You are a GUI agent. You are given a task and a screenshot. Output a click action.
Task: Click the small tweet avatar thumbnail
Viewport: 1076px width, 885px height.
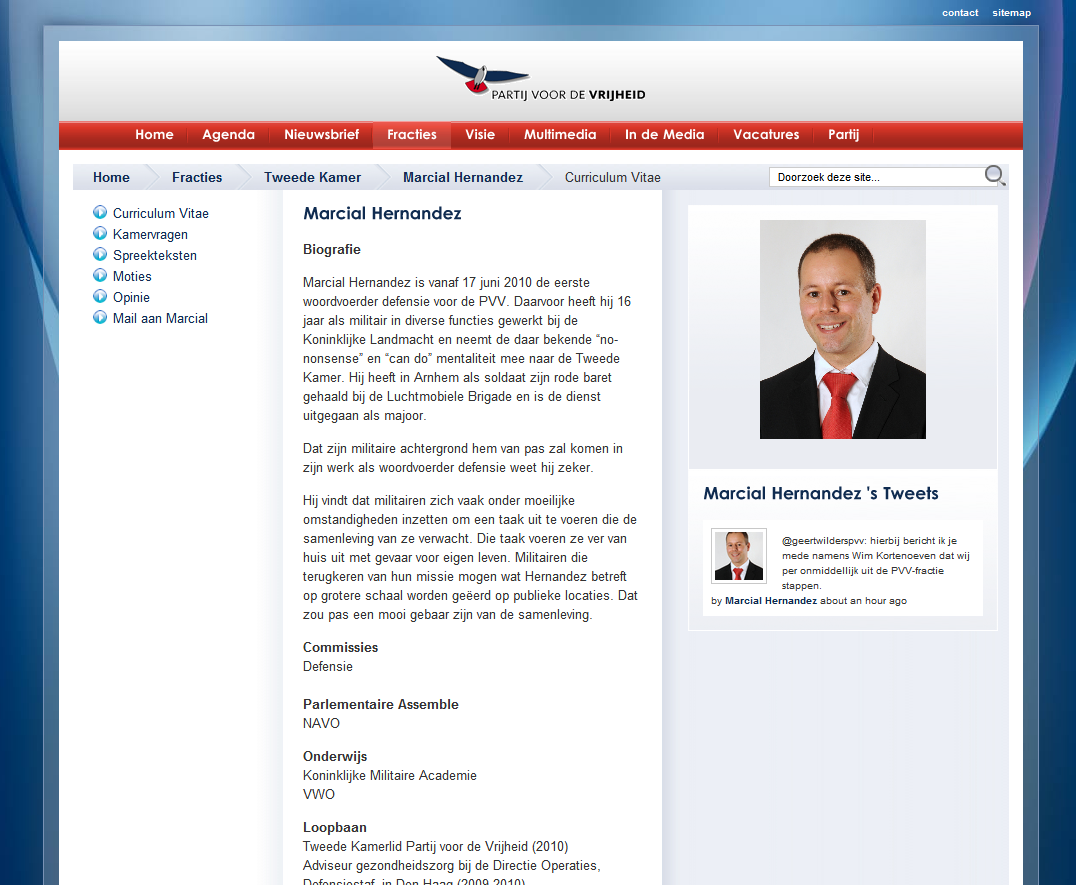click(738, 556)
